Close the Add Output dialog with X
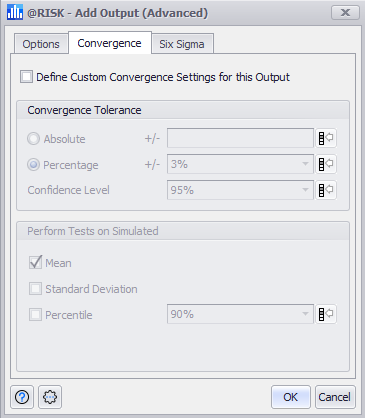The height and width of the screenshot is (418, 365). [345, 13]
